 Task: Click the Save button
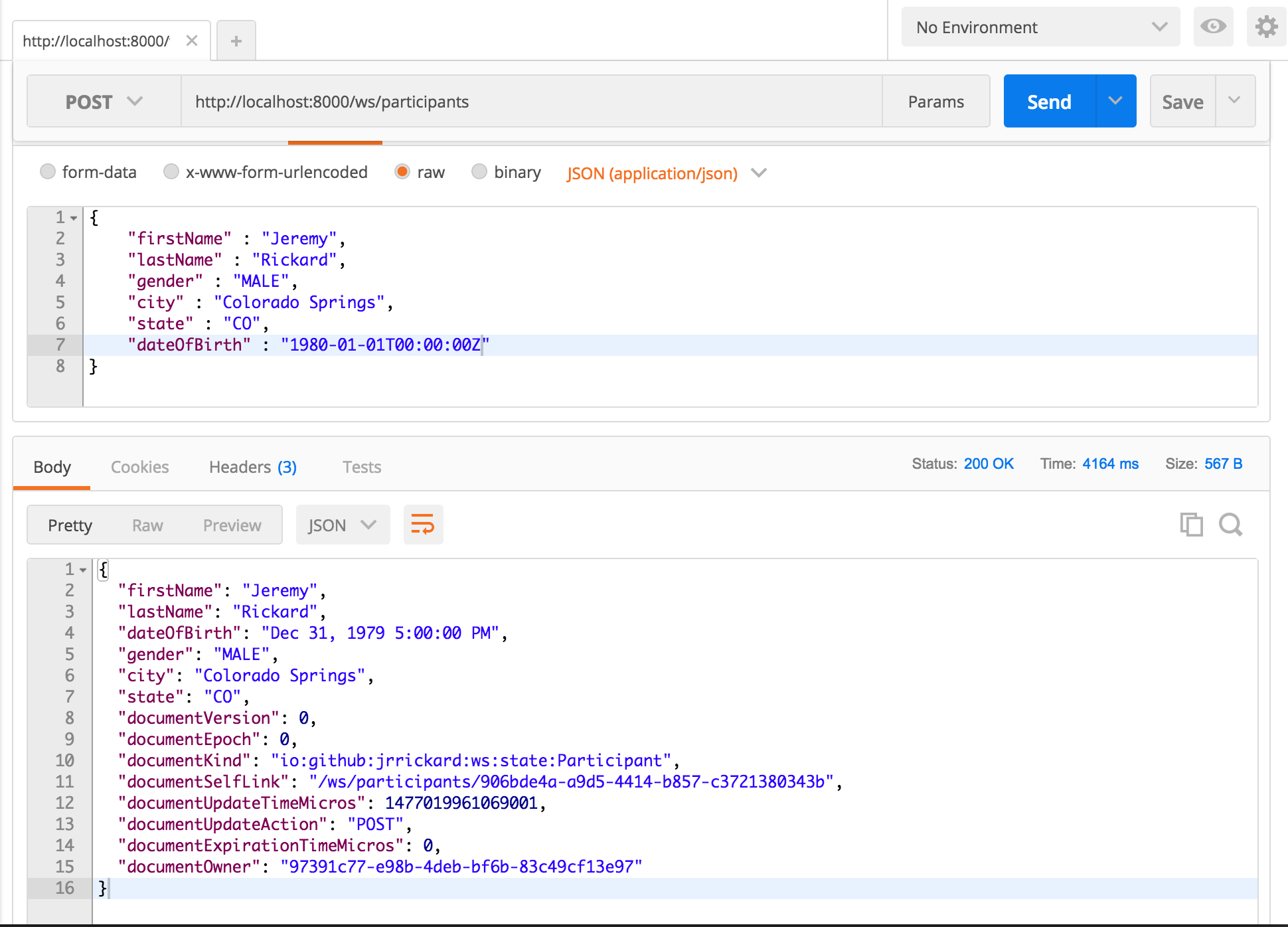(x=1182, y=101)
